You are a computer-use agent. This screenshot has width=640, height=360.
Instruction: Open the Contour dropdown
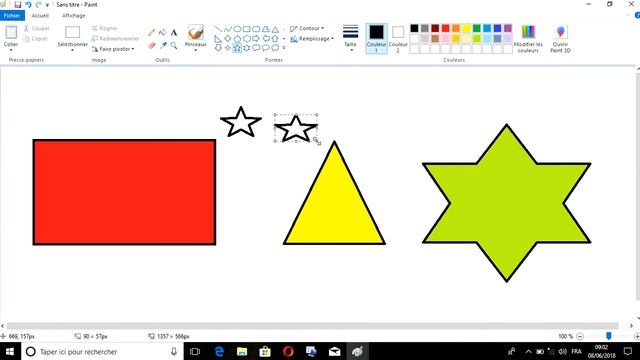click(307, 28)
